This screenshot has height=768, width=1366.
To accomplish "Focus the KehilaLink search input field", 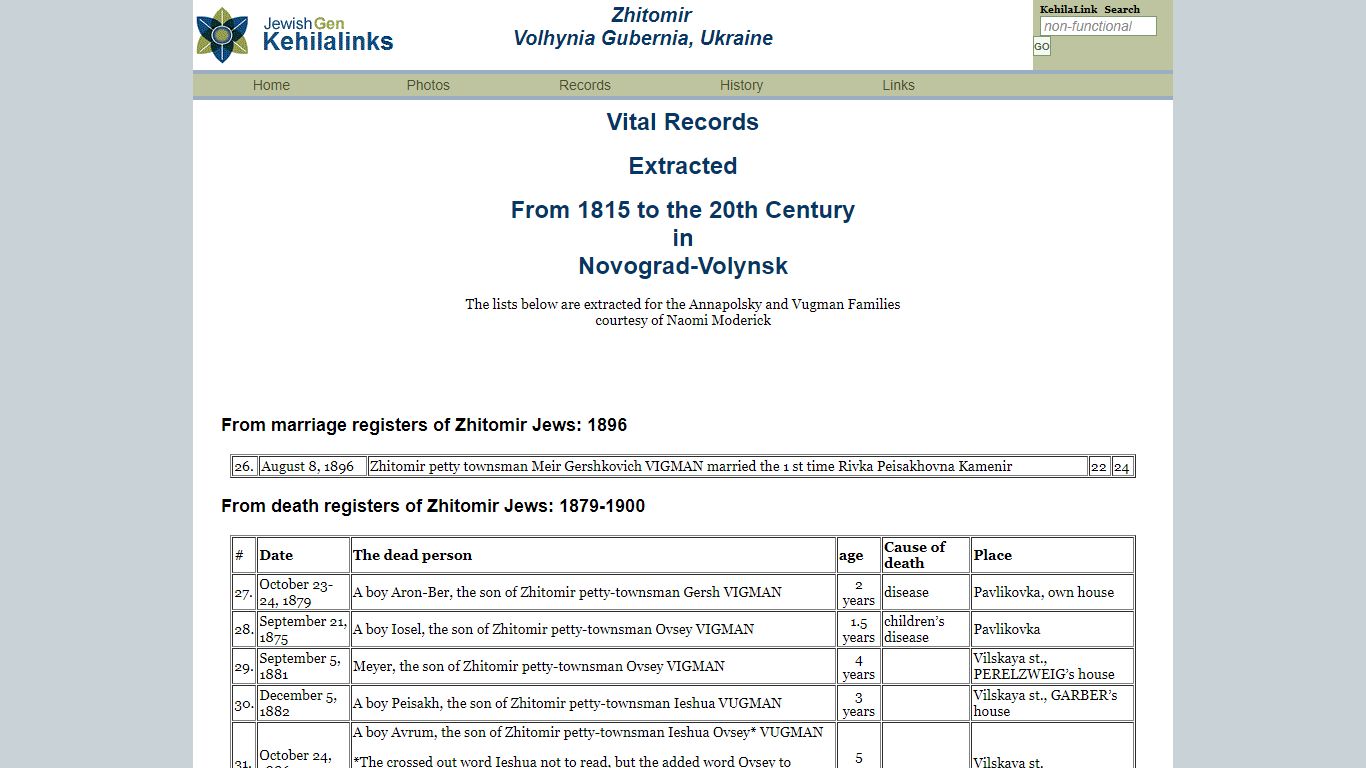I will [1098, 26].
